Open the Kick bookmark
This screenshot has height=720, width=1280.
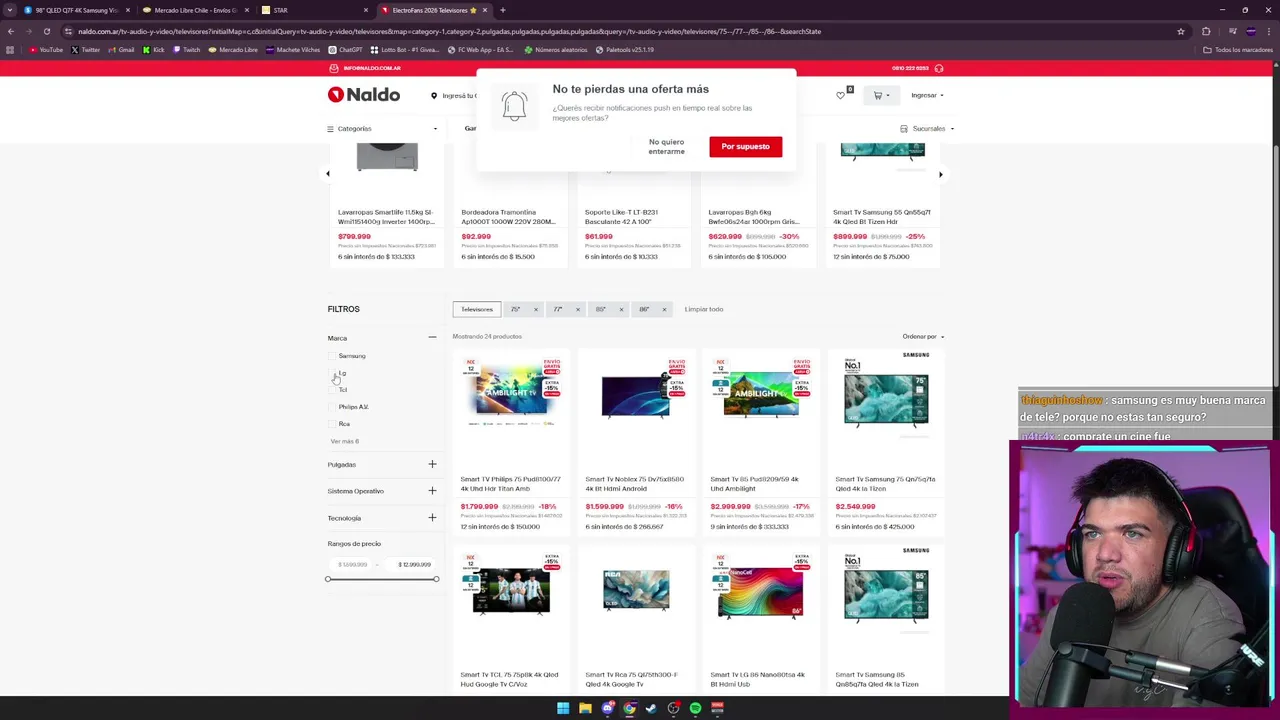pyautogui.click(x=154, y=50)
